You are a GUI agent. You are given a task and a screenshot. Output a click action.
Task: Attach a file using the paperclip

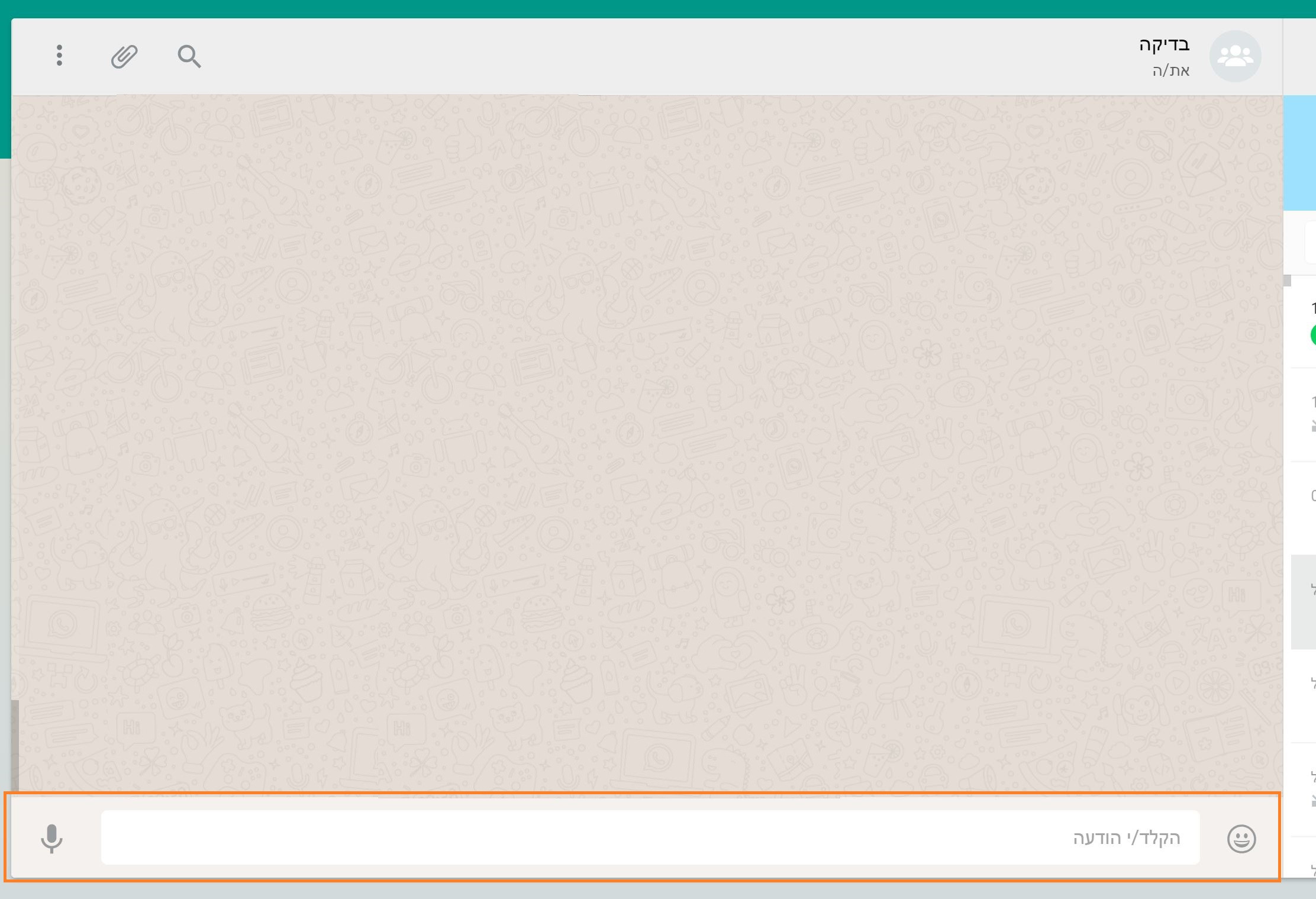point(124,55)
